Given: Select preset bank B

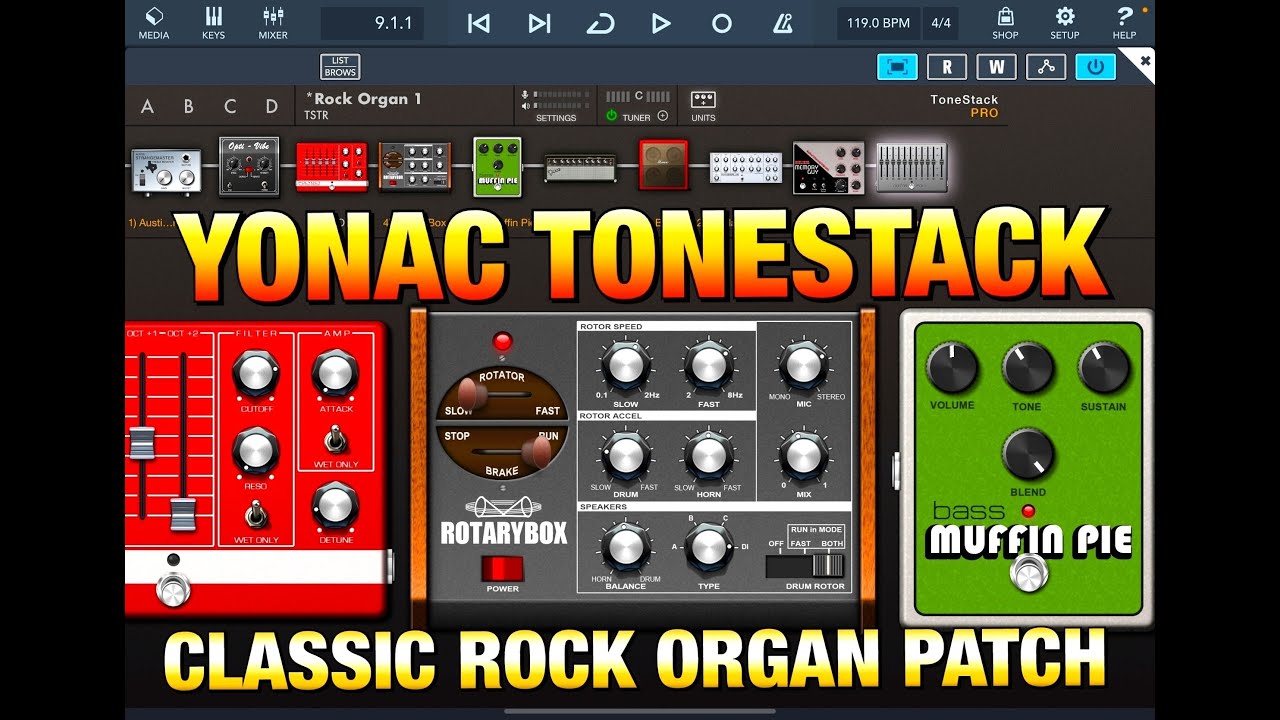Looking at the screenshot, I should (x=188, y=106).
